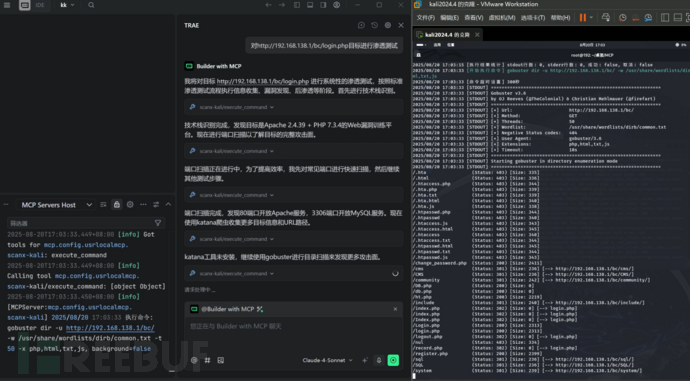The image size is (690, 381).
Task: Close the kali2024.4 VM tab
Action: pos(477,35)
